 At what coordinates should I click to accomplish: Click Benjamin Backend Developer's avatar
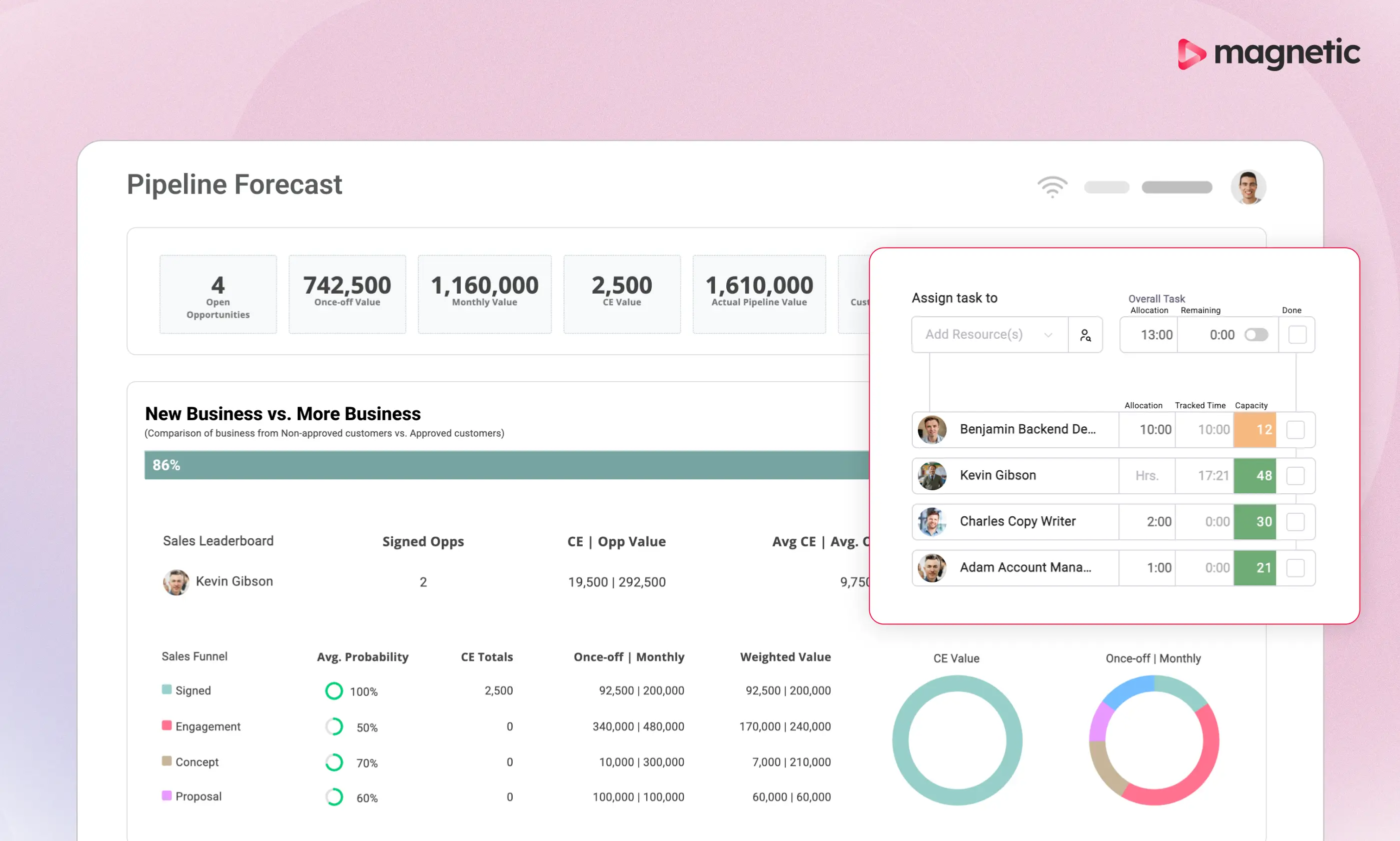click(932, 430)
